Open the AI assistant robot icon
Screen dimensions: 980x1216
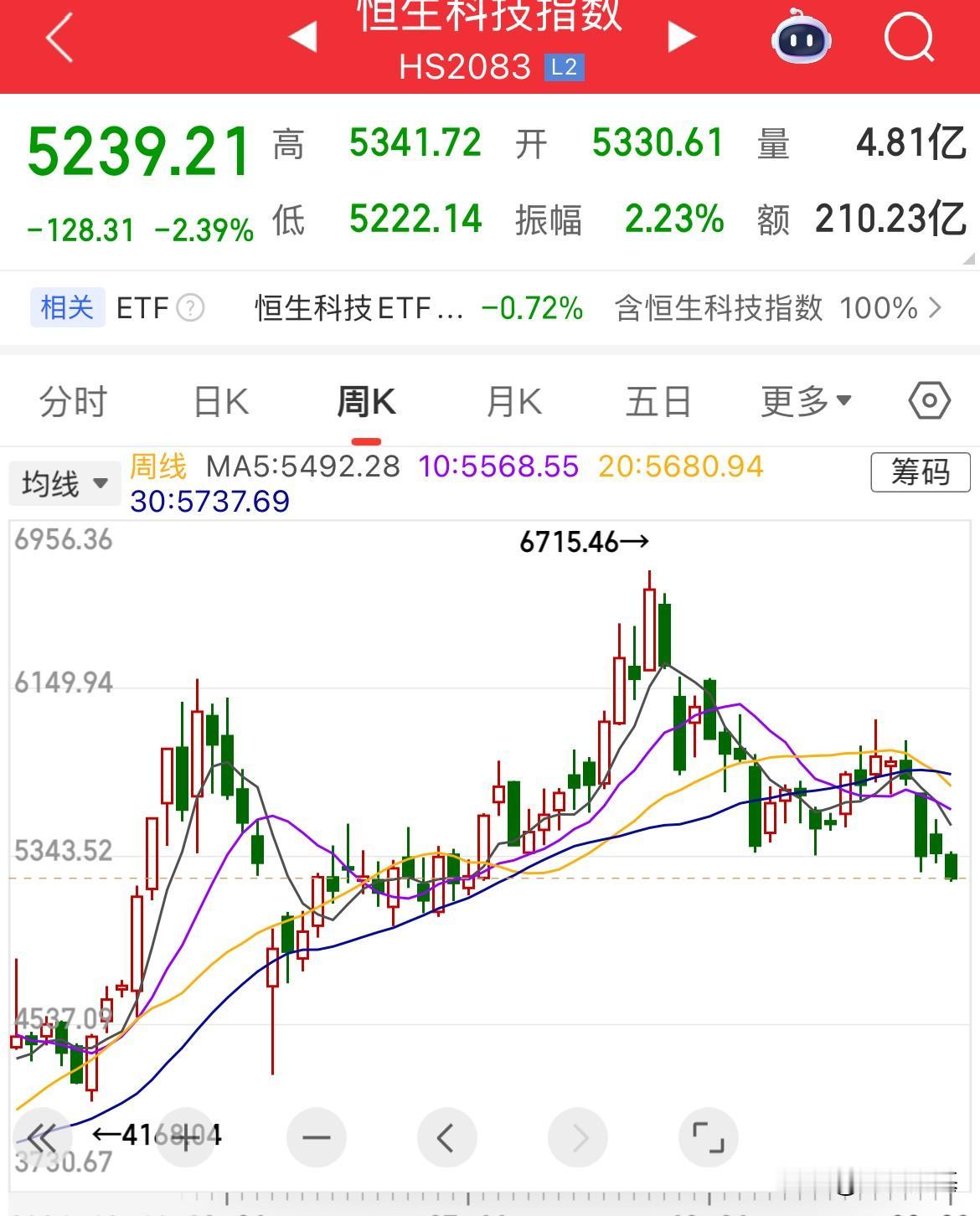[800, 38]
